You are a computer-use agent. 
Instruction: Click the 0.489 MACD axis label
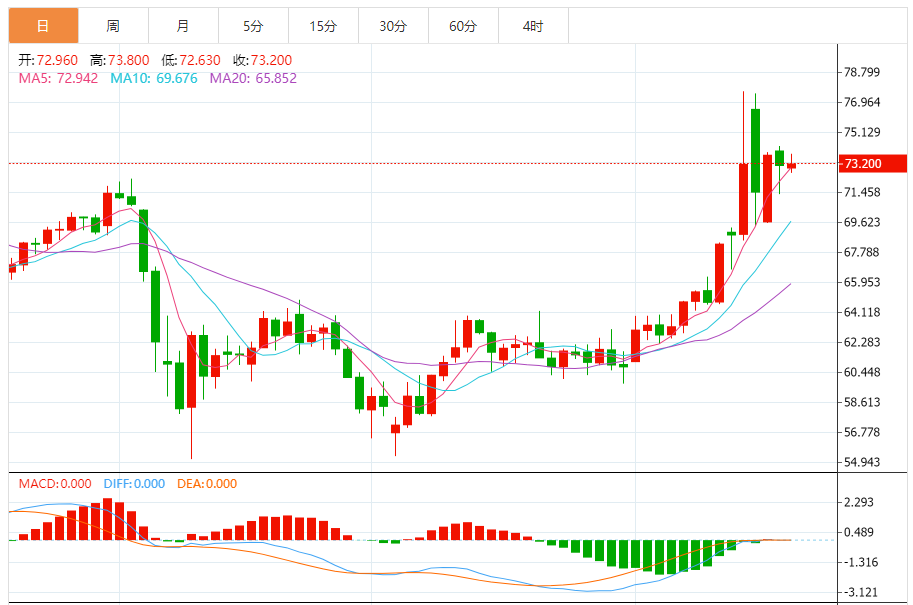click(x=859, y=532)
